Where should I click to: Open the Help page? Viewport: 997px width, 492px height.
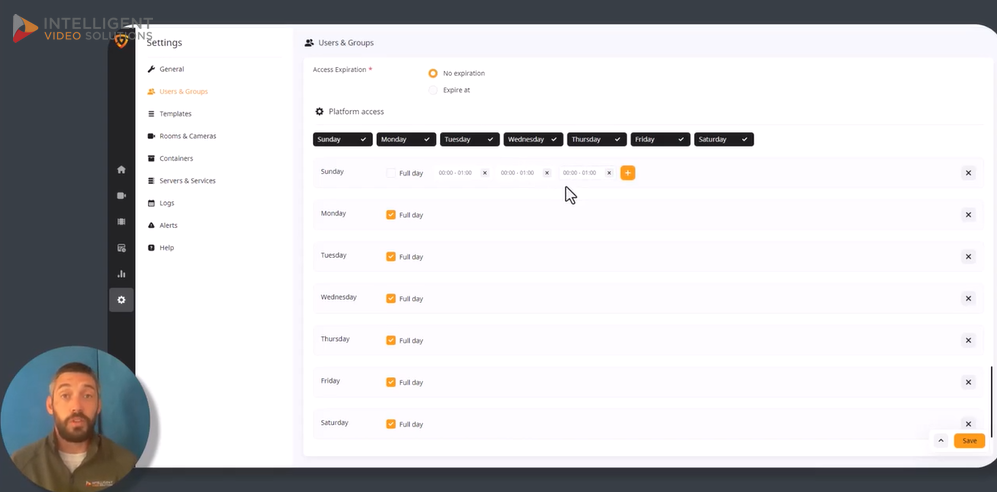(167, 247)
